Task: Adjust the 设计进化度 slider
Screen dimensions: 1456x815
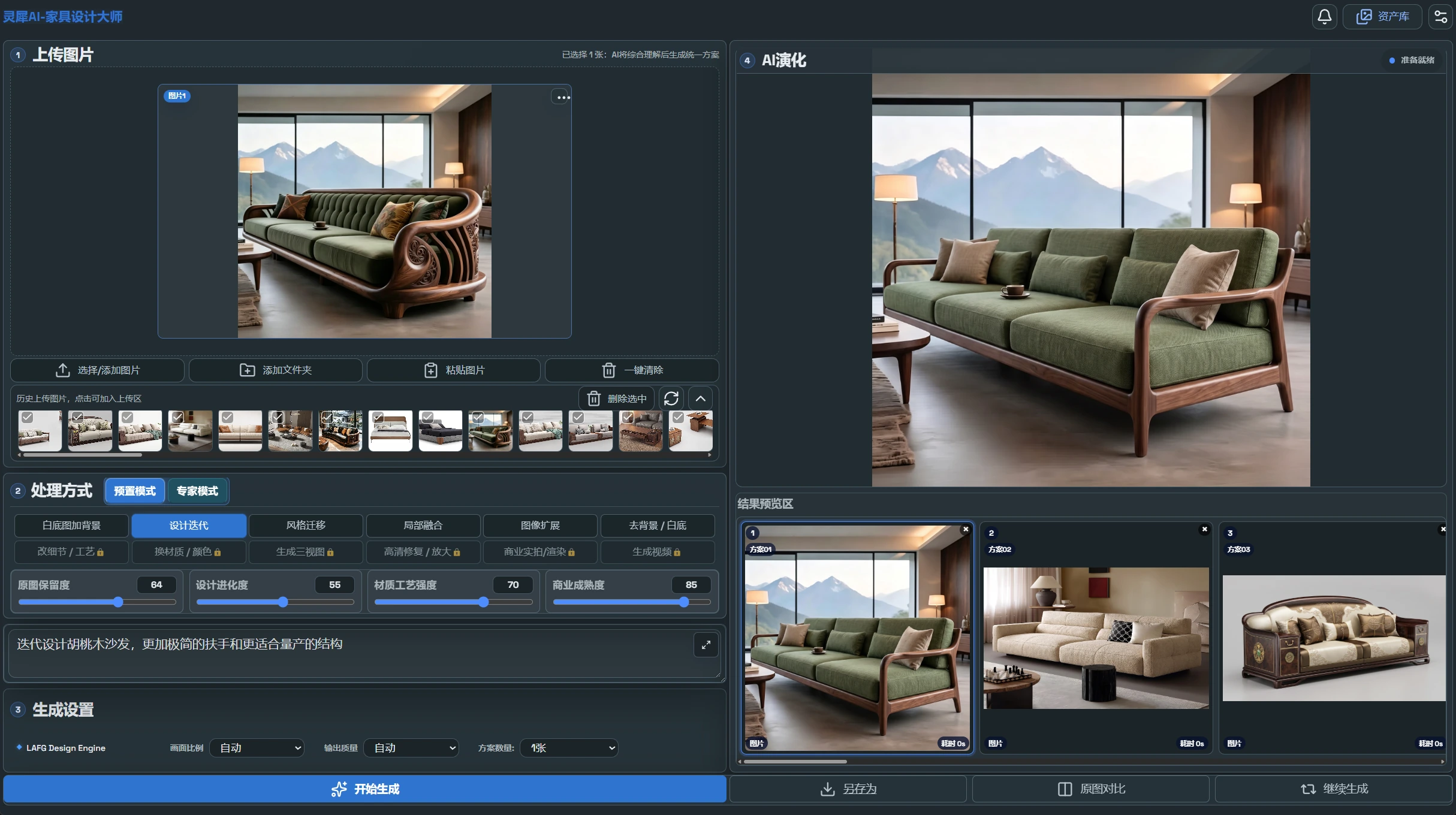Action: click(275, 602)
